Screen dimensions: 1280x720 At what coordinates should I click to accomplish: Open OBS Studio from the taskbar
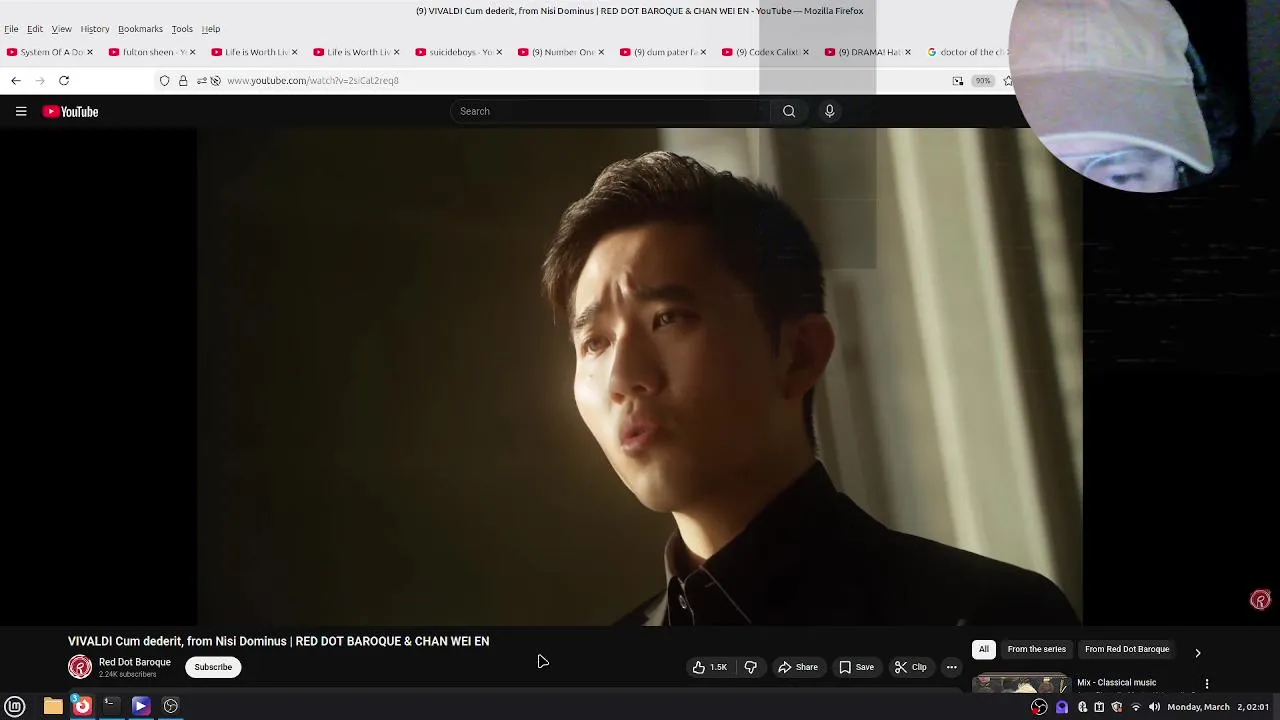pyautogui.click(x=171, y=706)
